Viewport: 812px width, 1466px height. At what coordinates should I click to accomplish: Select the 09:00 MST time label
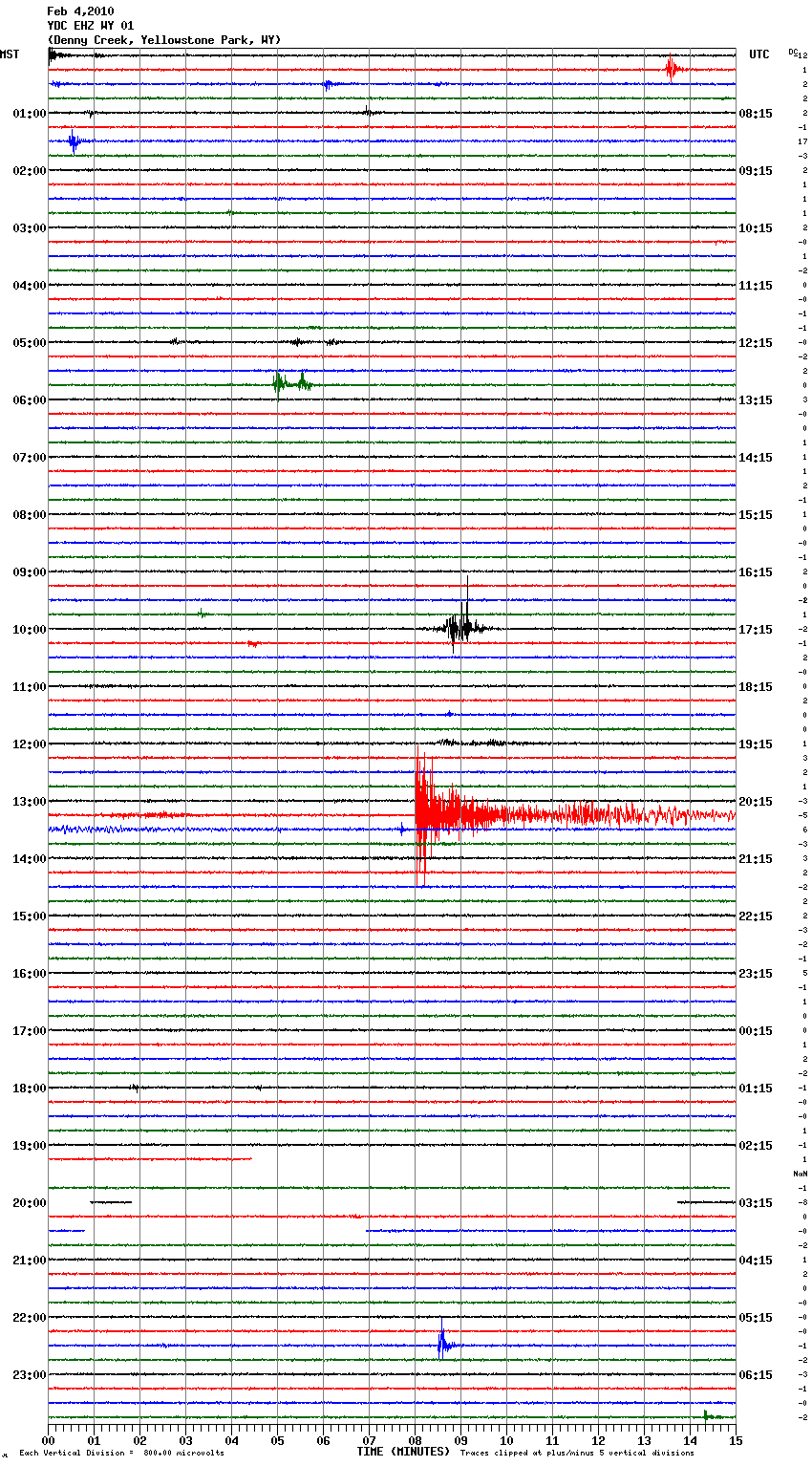(x=30, y=572)
